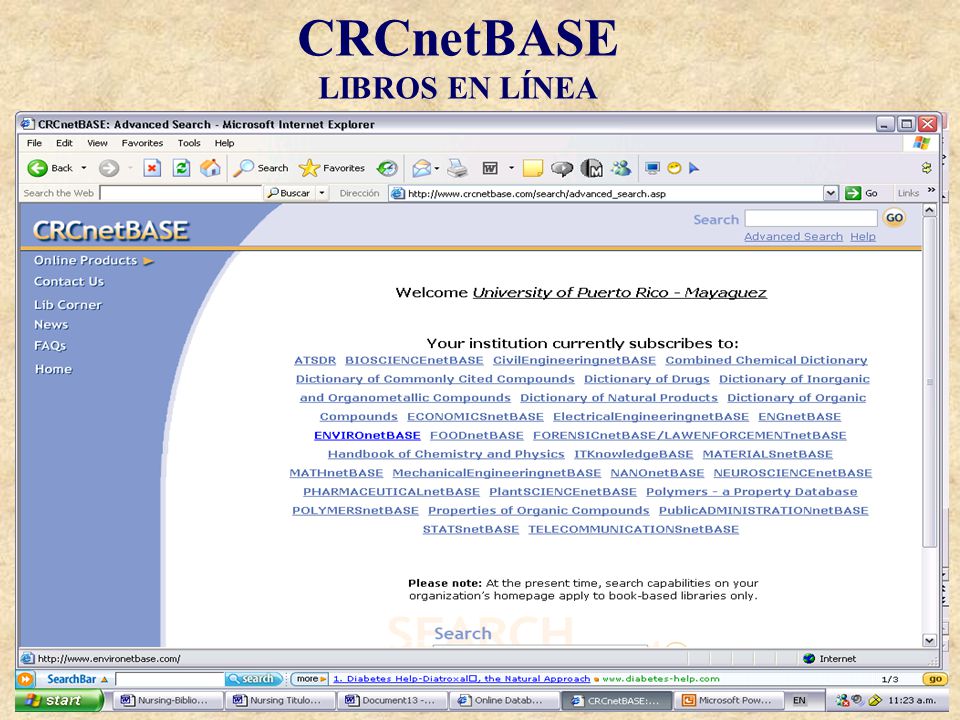Click the Buscar button
Image resolution: width=960 pixels, height=720 pixels.
[290, 193]
